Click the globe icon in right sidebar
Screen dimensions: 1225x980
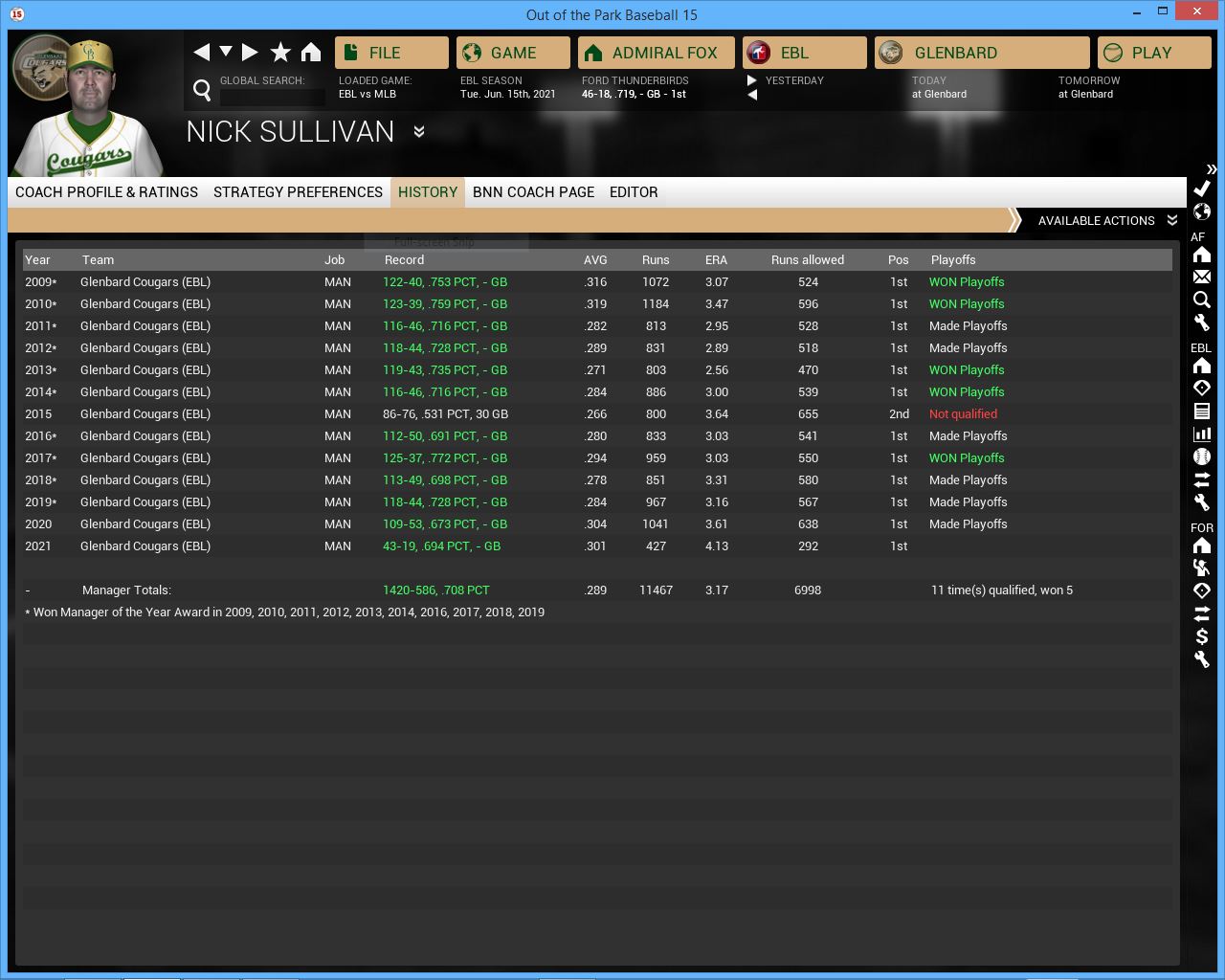click(1202, 212)
